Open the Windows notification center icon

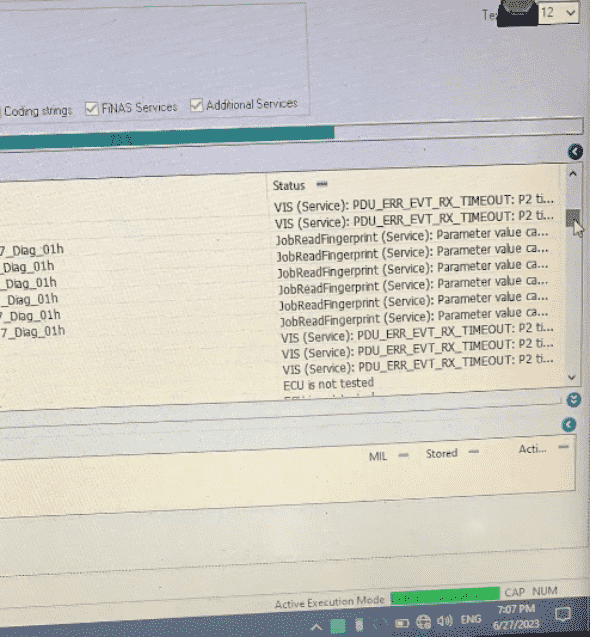click(x=563, y=614)
